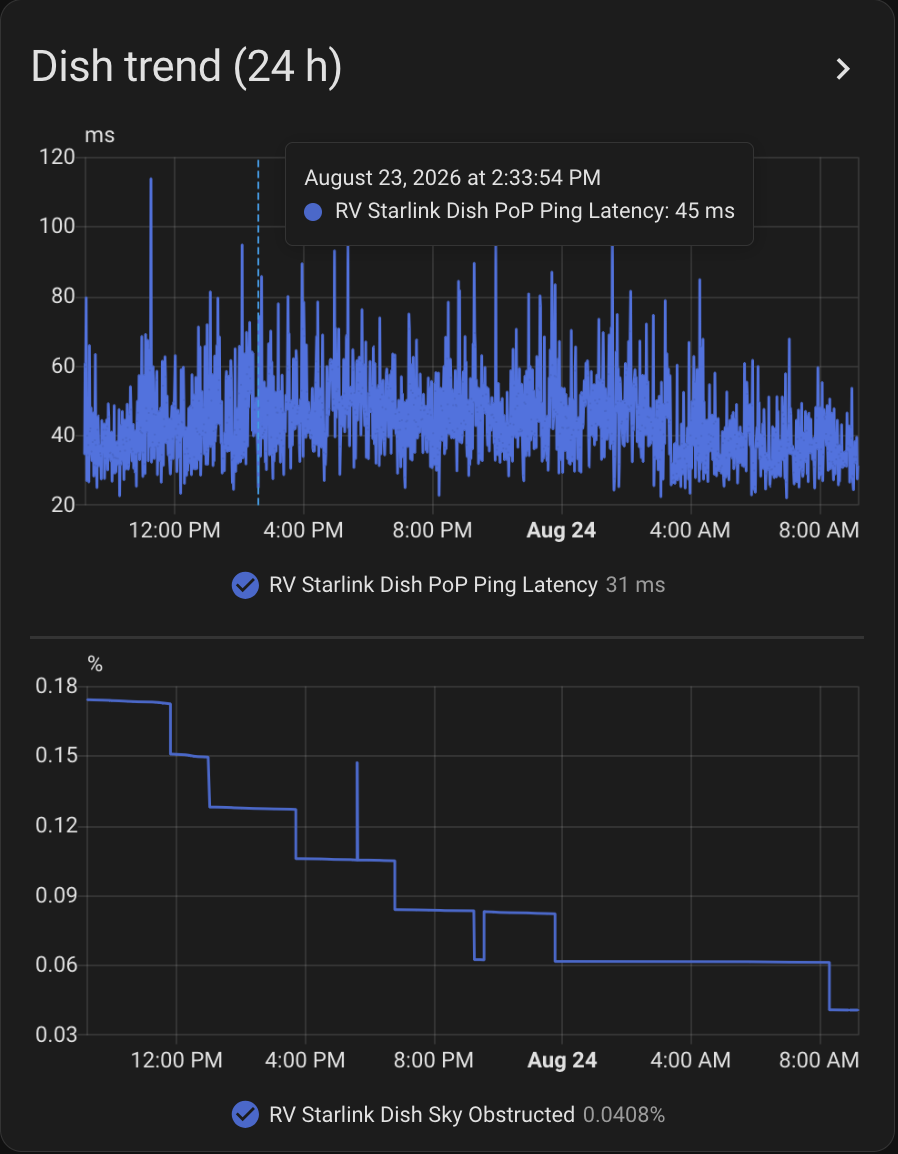Click the blue dot in tooltip
The height and width of the screenshot is (1154, 898).
tap(314, 212)
